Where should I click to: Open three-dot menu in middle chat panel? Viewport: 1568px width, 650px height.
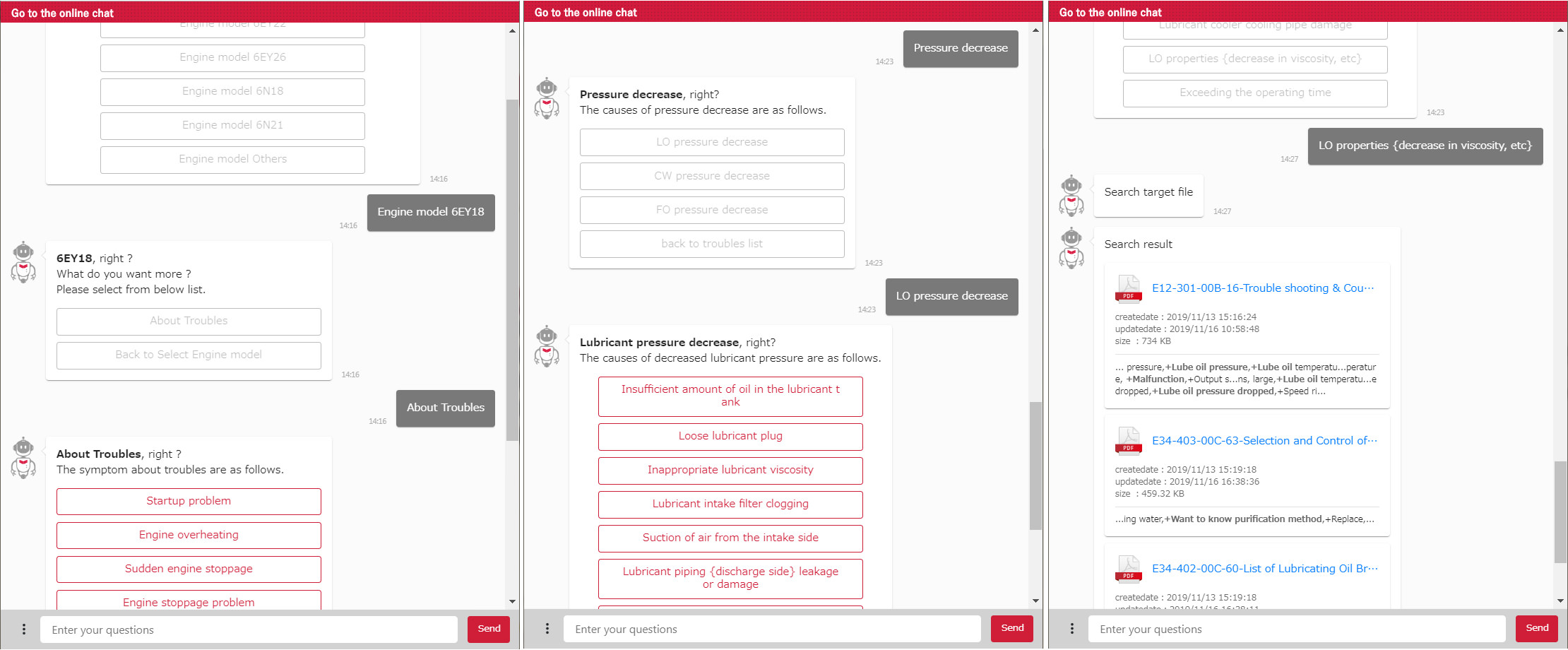547,628
